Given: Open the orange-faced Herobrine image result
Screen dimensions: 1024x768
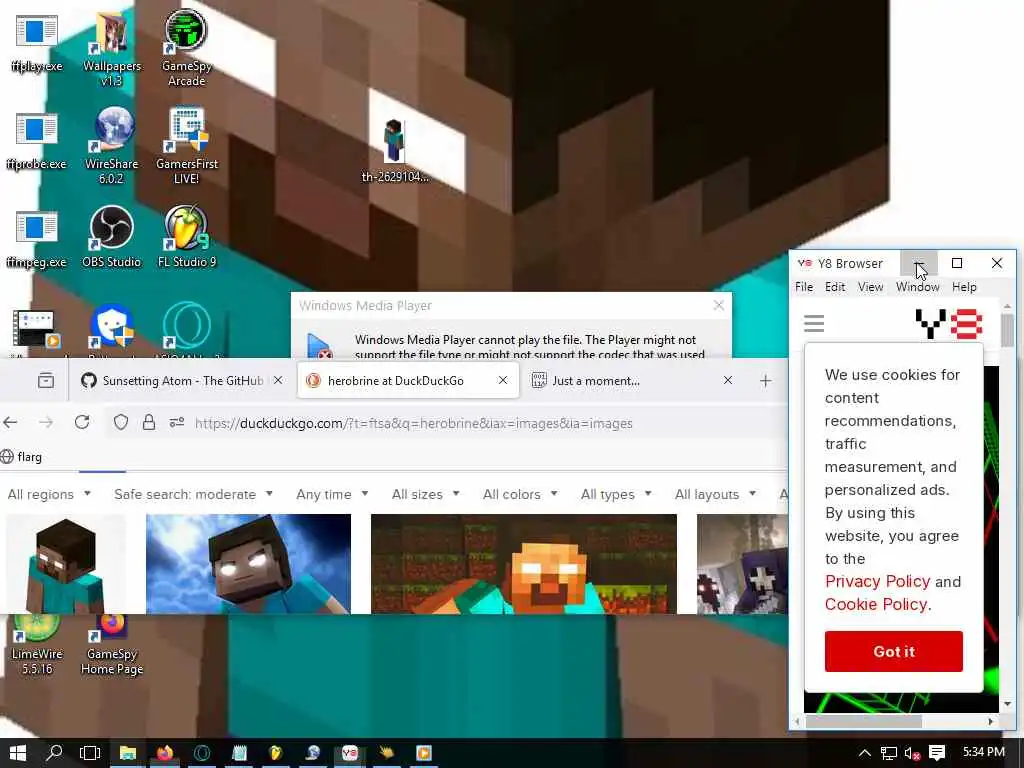Looking at the screenshot, I should [524, 564].
